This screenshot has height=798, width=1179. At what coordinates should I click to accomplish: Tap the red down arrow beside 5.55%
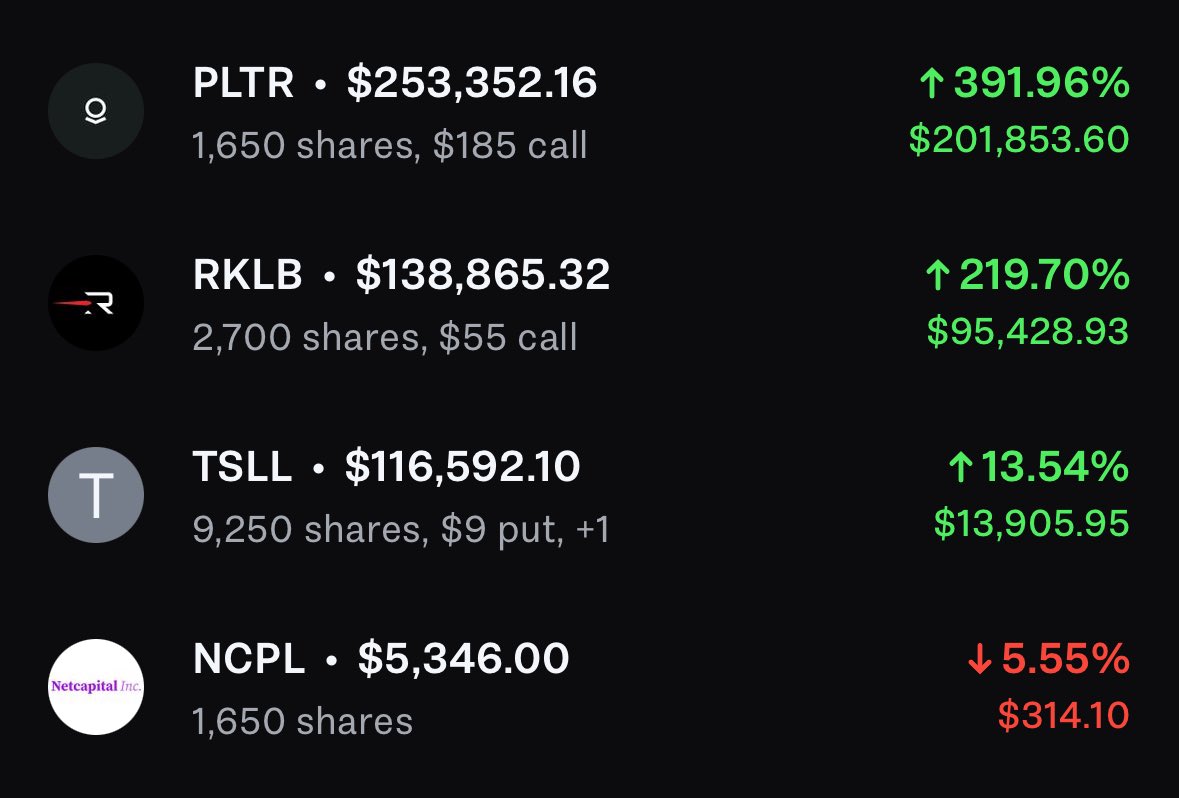coord(979,659)
